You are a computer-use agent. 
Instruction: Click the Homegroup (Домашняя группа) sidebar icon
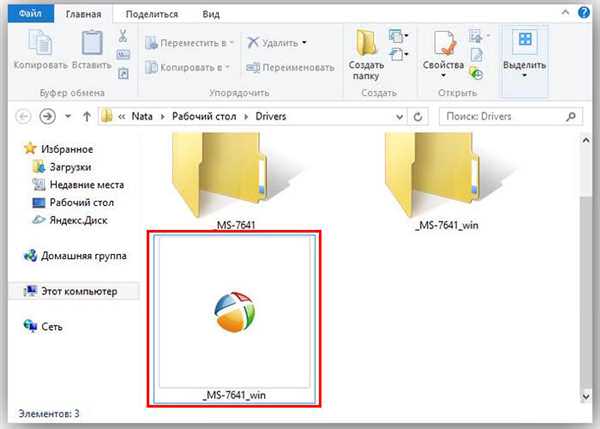(31, 256)
